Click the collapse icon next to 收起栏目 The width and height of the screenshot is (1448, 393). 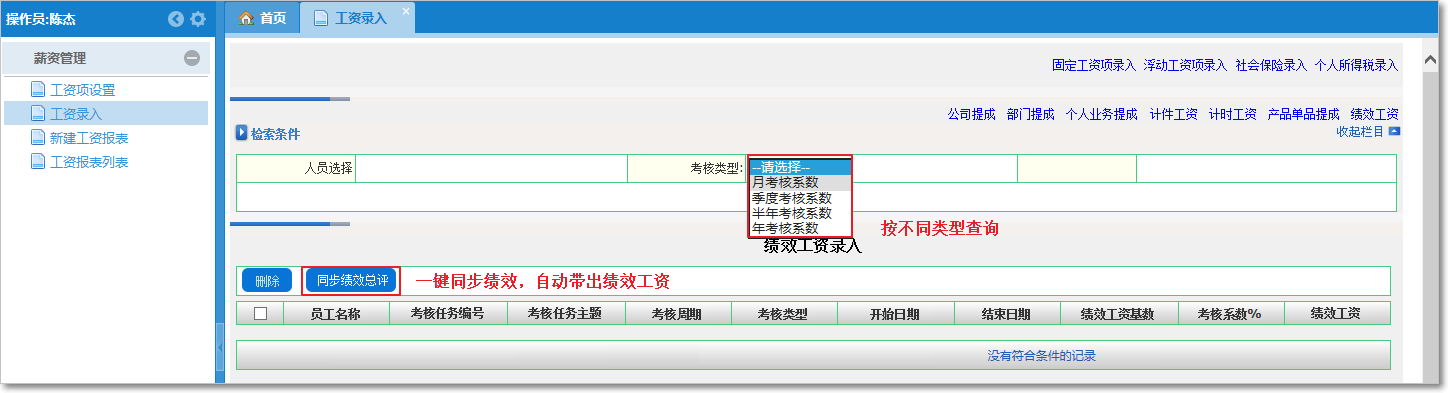[1394, 131]
